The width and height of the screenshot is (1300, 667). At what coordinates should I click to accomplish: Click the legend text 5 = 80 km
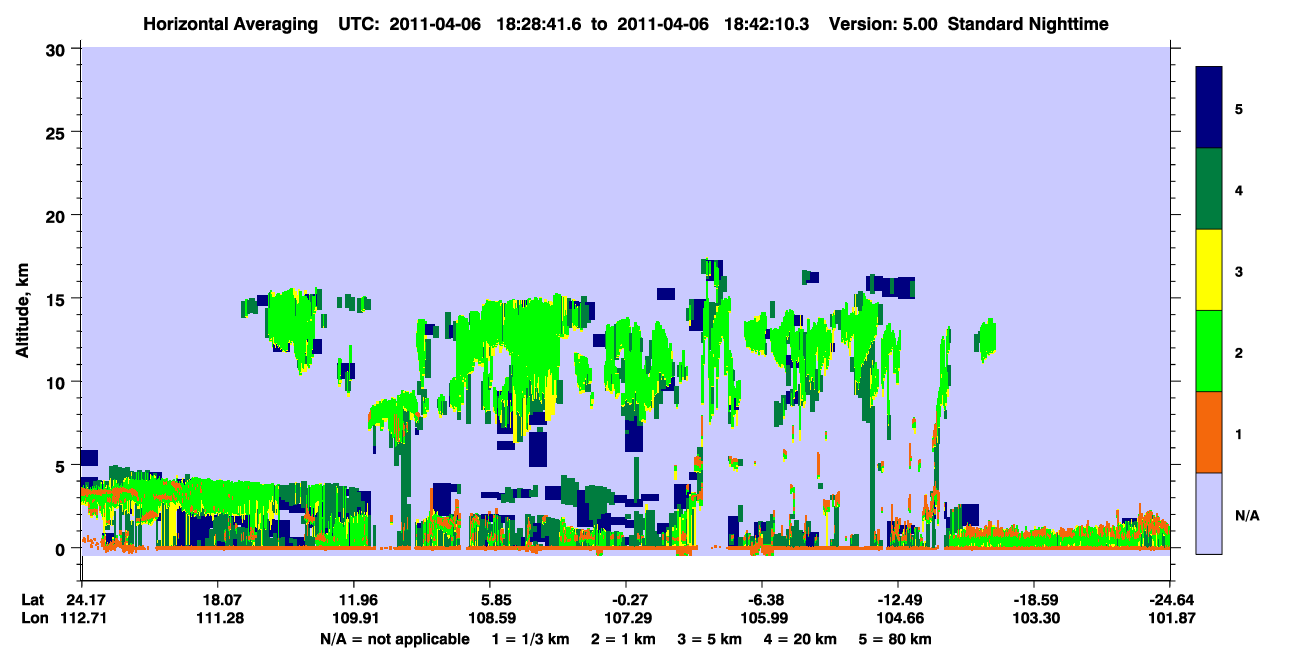tap(896, 638)
